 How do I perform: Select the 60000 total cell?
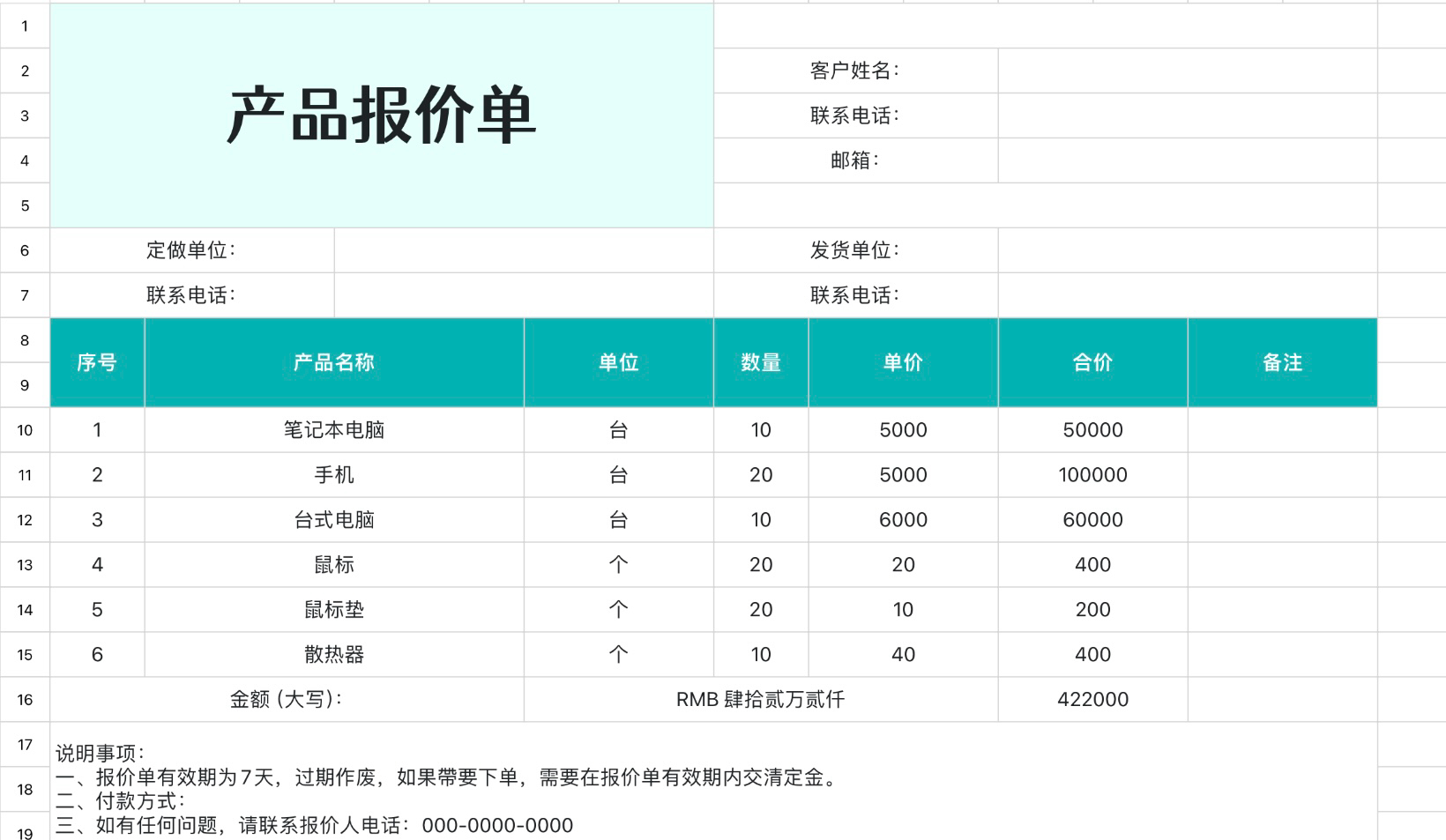pyautogui.click(x=1093, y=520)
